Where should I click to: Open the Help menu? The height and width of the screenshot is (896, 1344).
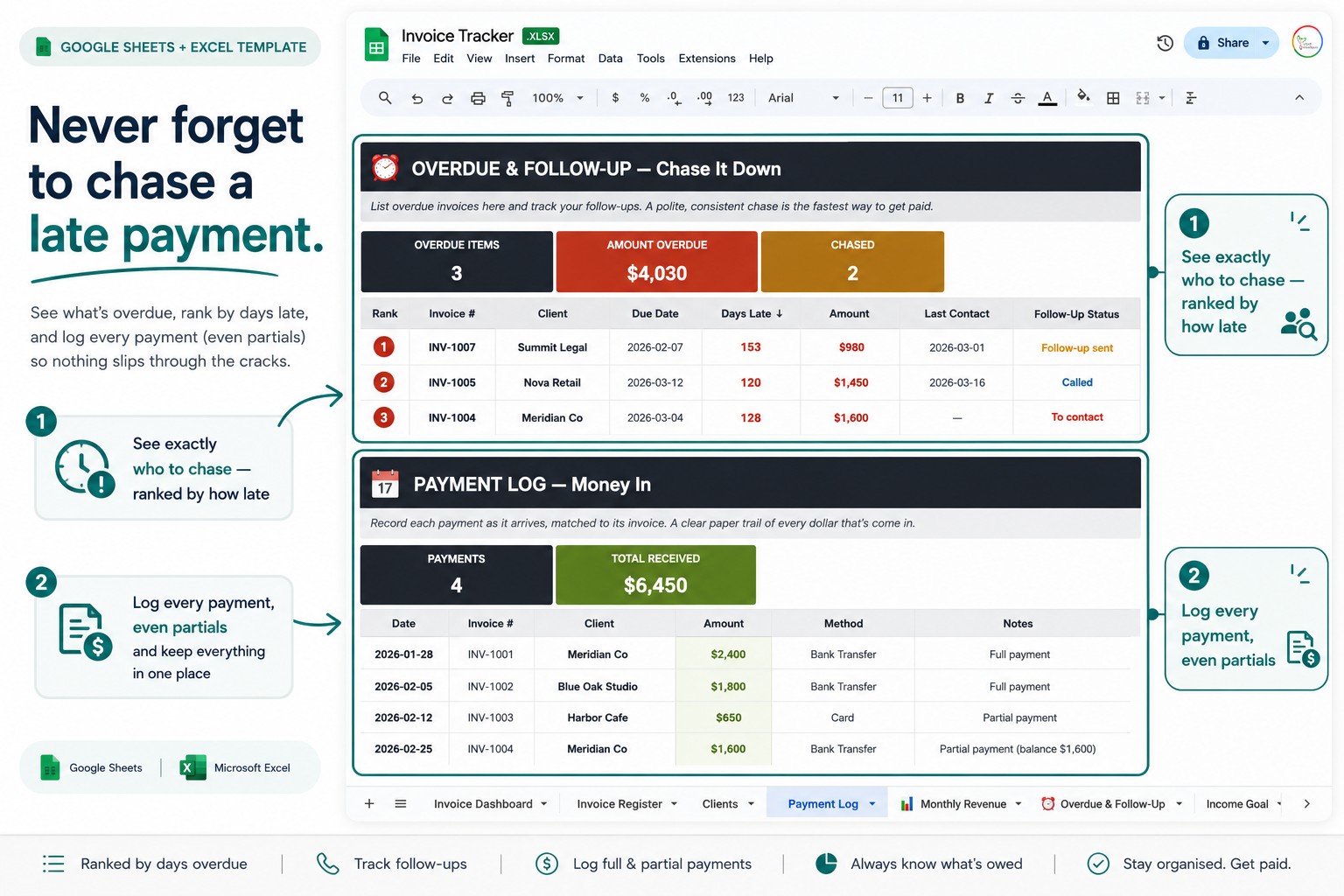(761, 59)
